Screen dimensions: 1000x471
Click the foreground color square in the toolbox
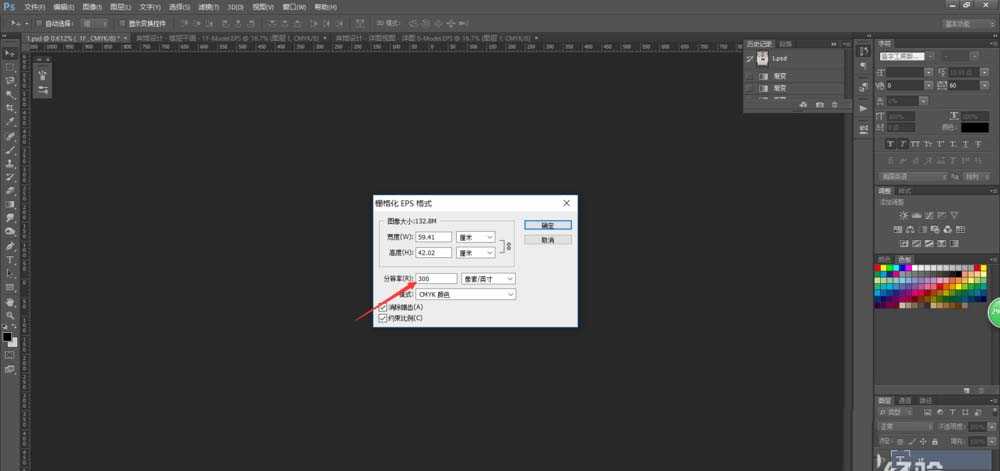(x=8, y=336)
